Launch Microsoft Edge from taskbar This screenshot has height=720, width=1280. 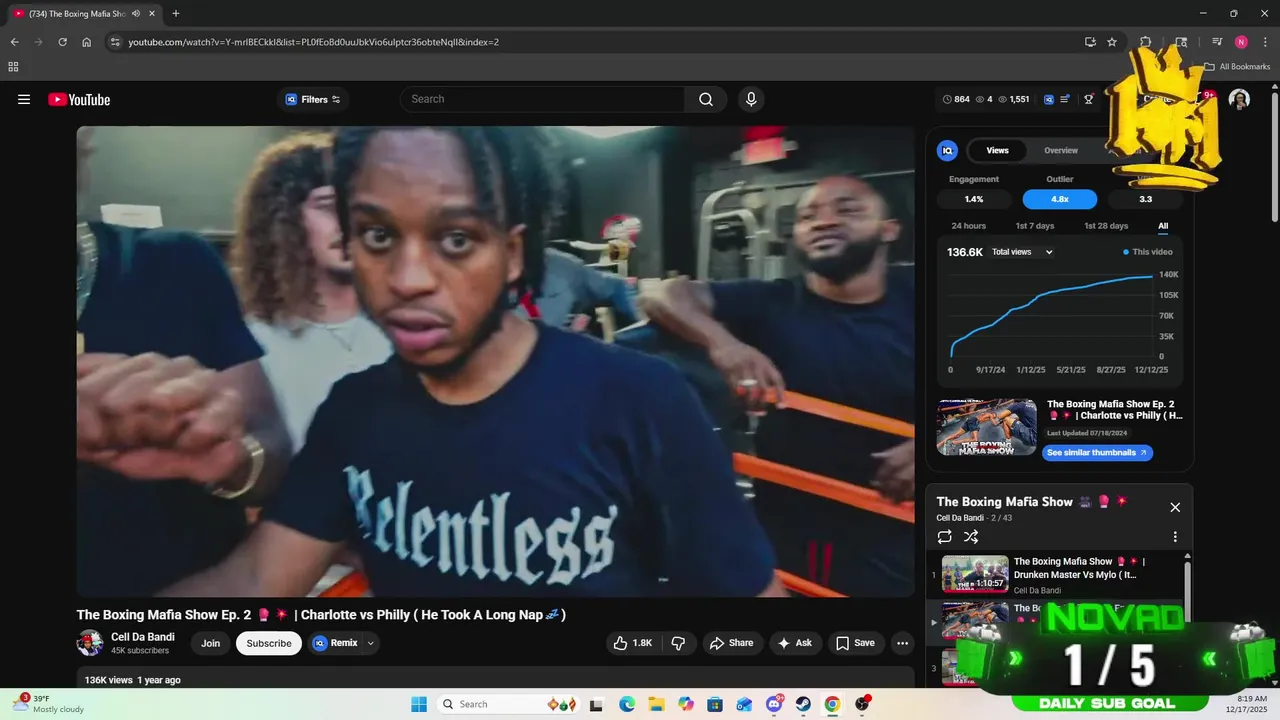click(x=627, y=704)
